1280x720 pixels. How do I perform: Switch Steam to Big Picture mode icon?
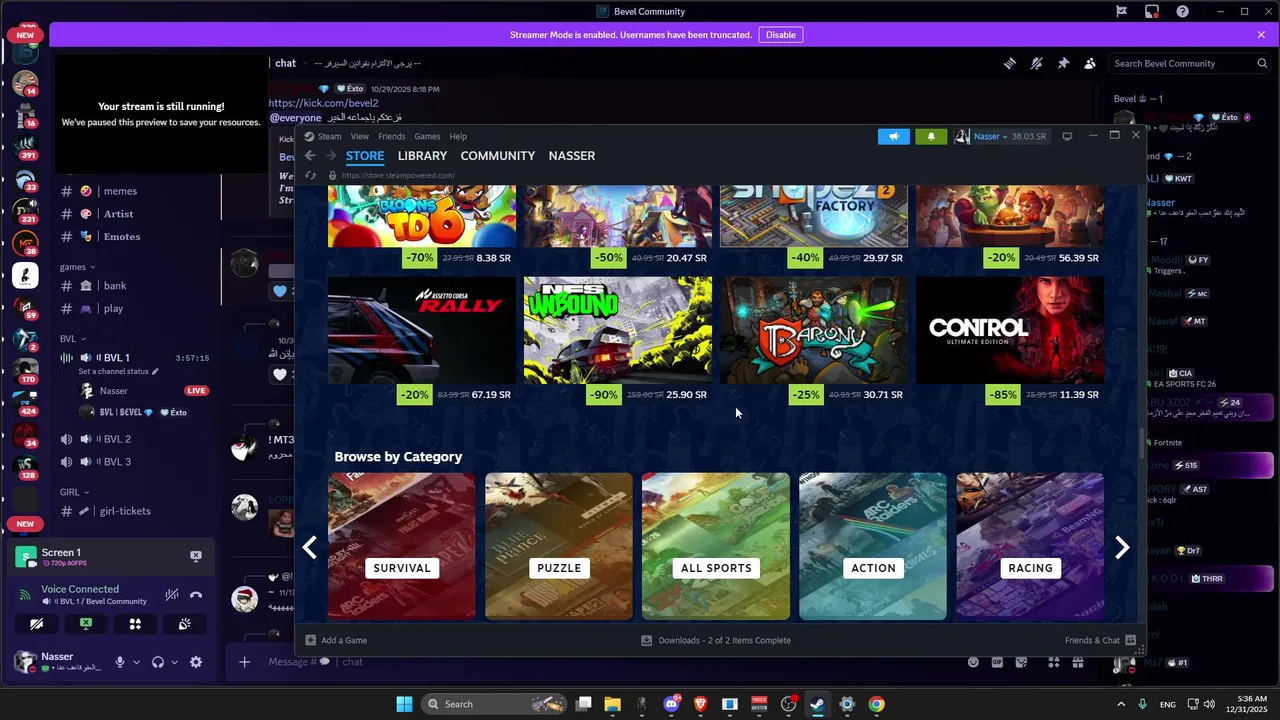click(x=1067, y=136)
